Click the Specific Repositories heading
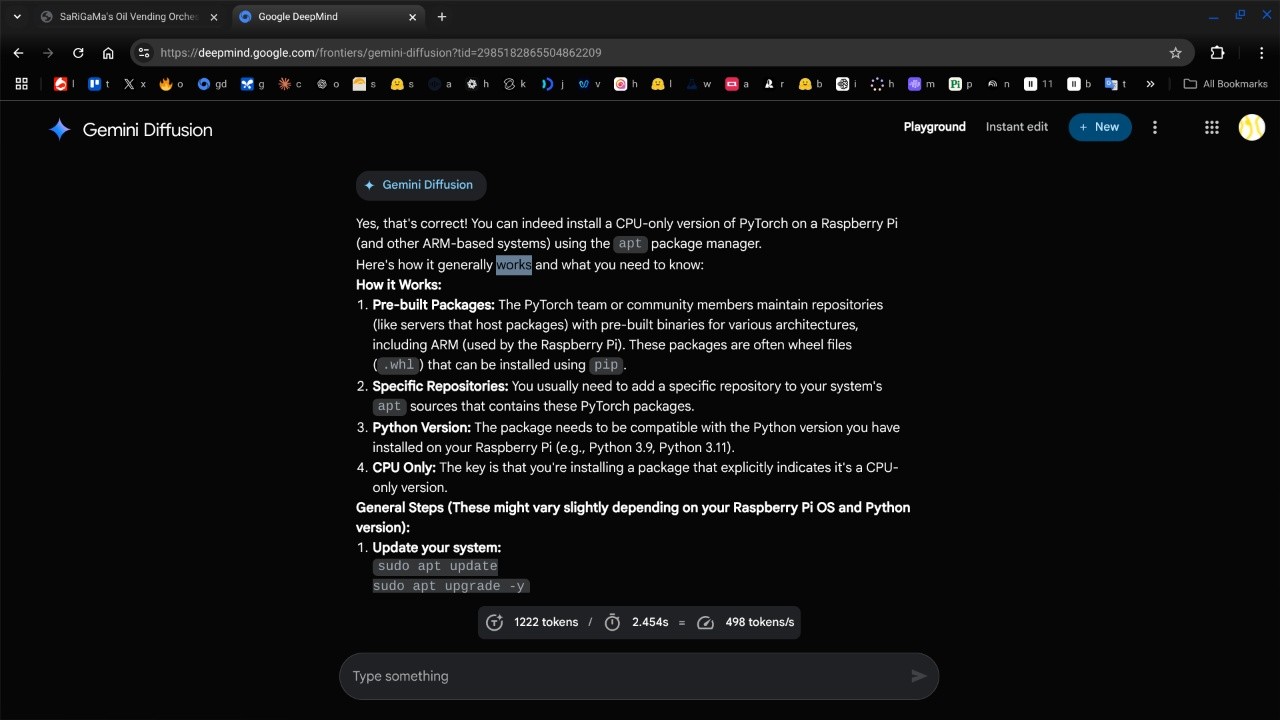This screenshot has height=720, width=1280. click(440, 386)
